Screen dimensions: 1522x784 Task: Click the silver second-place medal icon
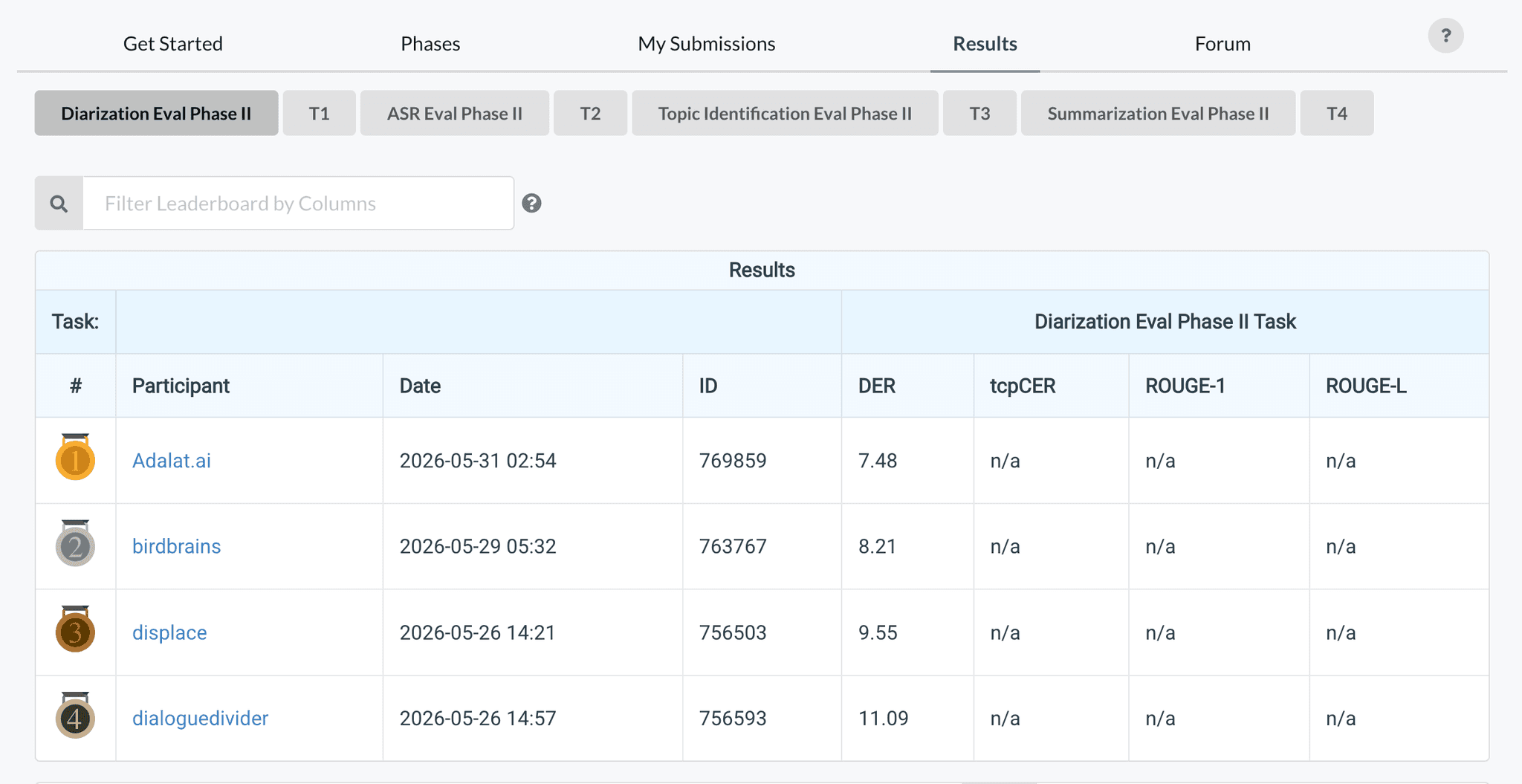75,543
